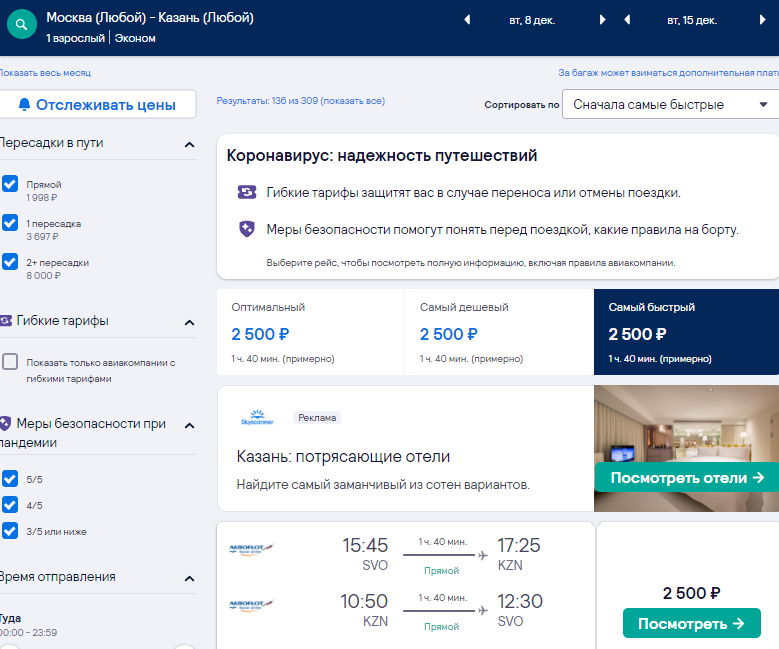Click the shield icon beside Меры безопасности при пандемии
779x649 pixels.
(x=5, y=423)
